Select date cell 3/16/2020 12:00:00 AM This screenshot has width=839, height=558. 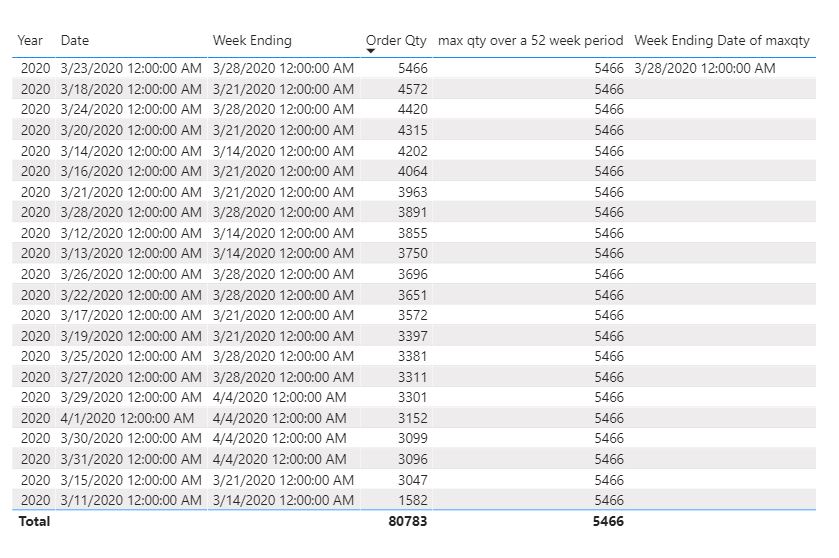(131, 171)
